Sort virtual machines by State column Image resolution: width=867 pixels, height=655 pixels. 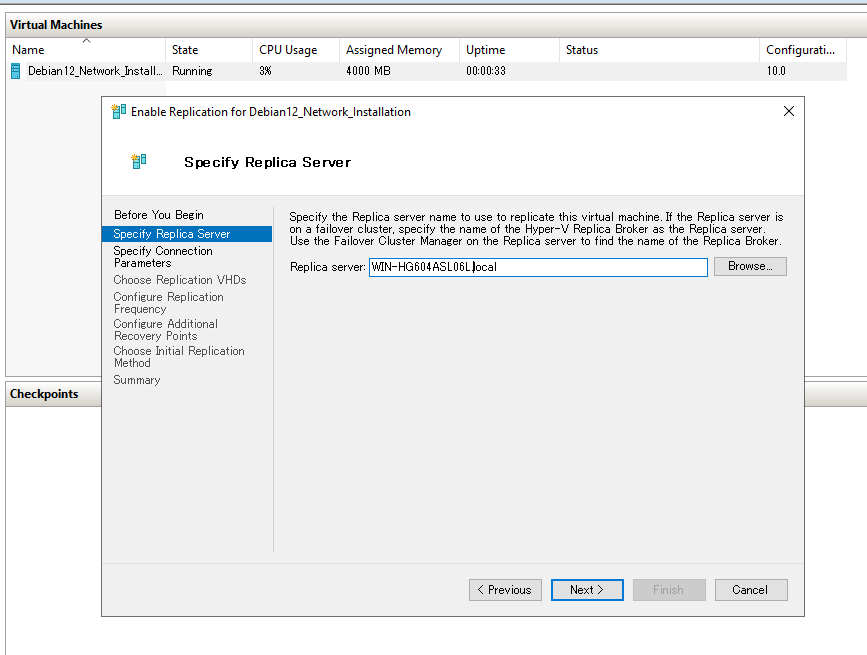208,50
